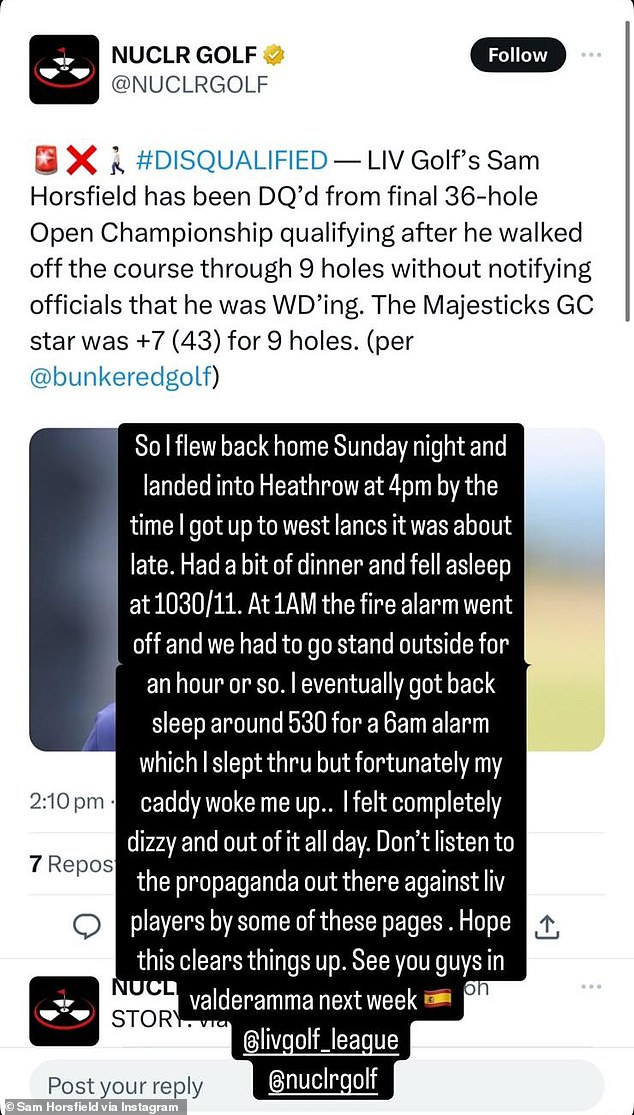Click the 2:10 pm timestamp
Image resolution: width=634 pixels, height=1115 pixels.
click(66, 801)
